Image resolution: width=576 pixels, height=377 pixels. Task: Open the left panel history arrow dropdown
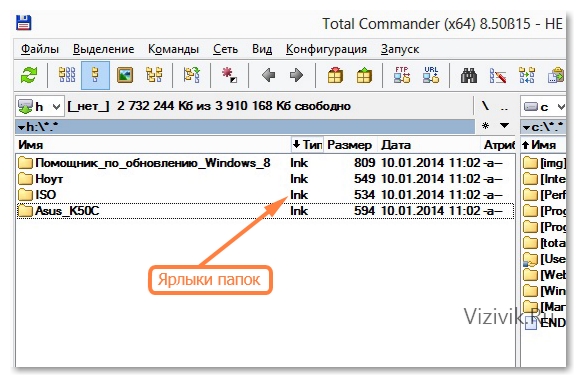pyautogui.click(x=505, y=126)
